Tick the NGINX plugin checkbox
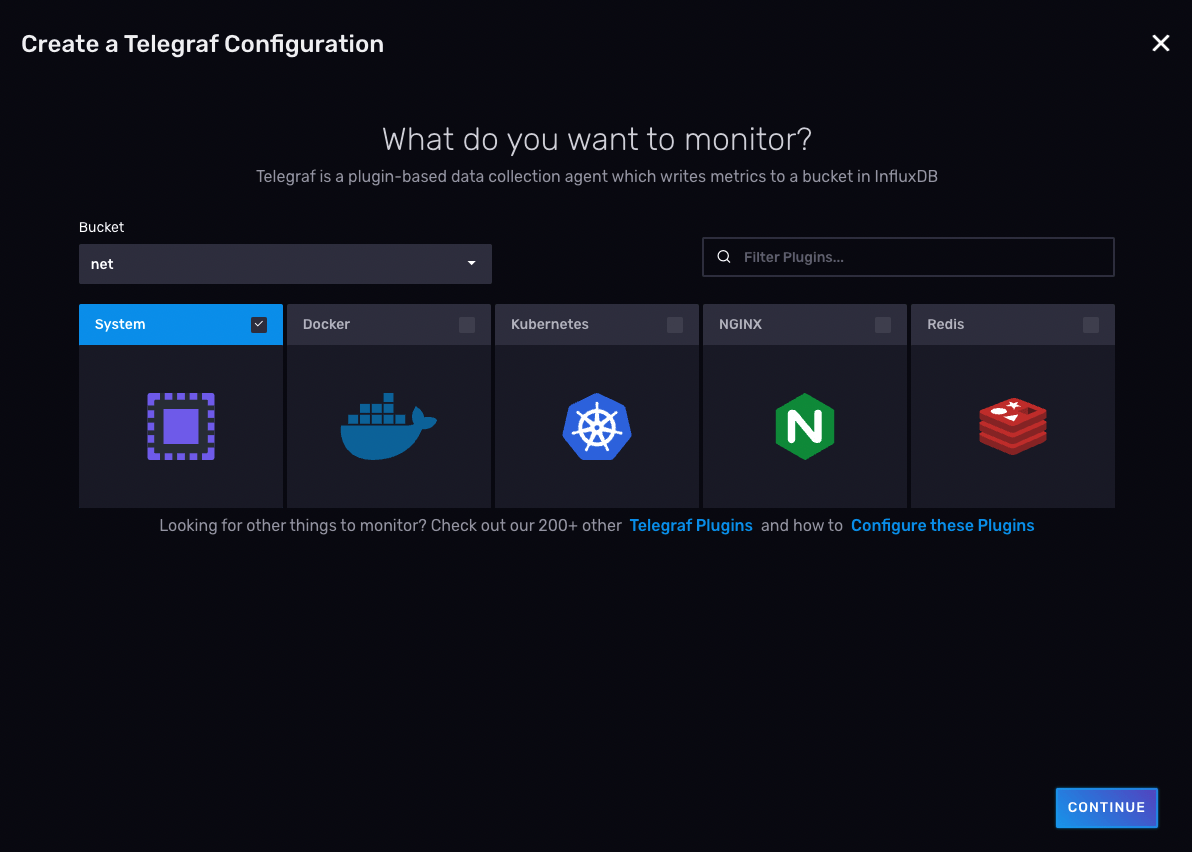 pyautogui.click(x=883, y=325)
